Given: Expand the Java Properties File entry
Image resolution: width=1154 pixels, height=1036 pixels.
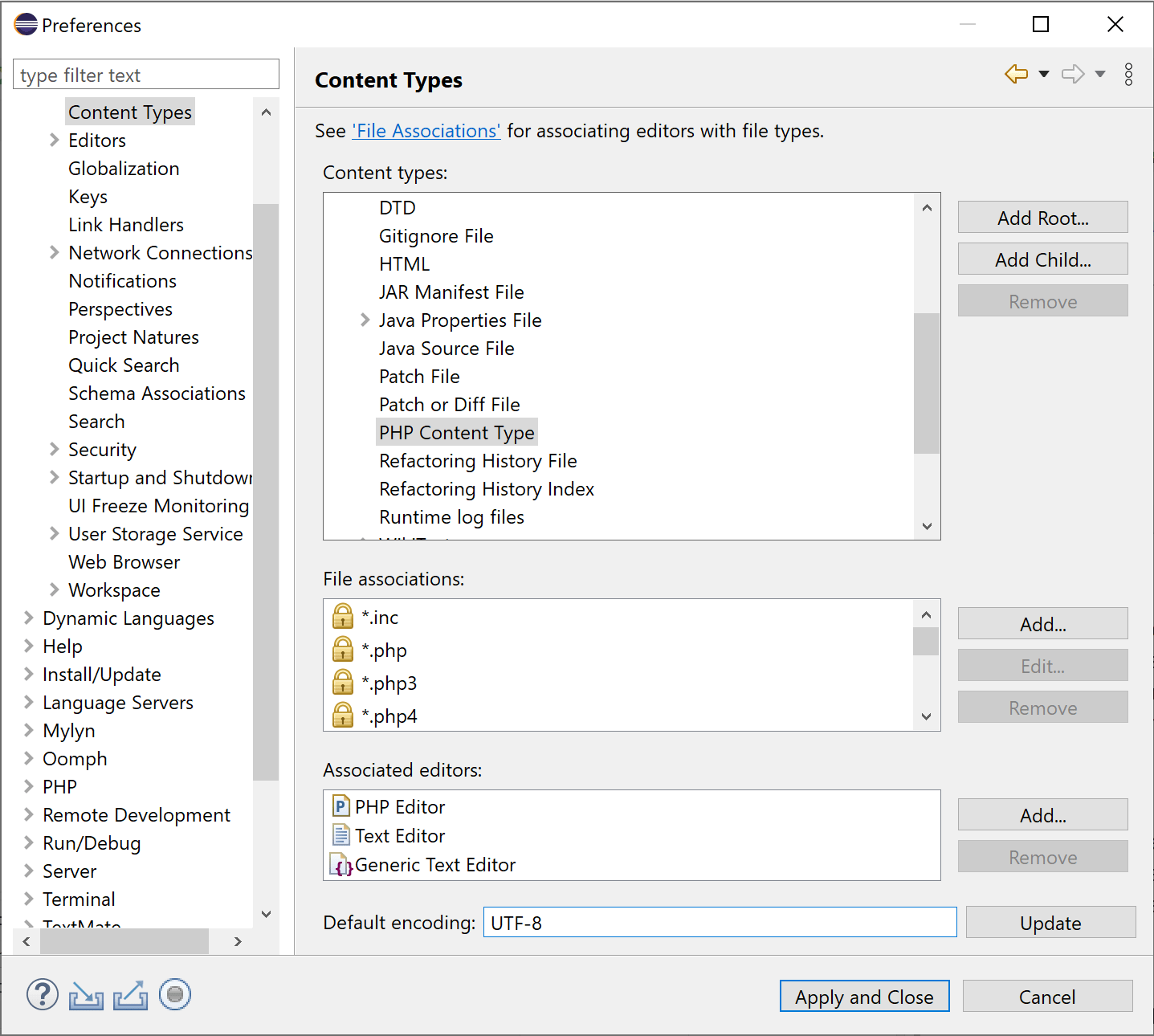Looking at the screenshot, I should [x=365, y=320].
